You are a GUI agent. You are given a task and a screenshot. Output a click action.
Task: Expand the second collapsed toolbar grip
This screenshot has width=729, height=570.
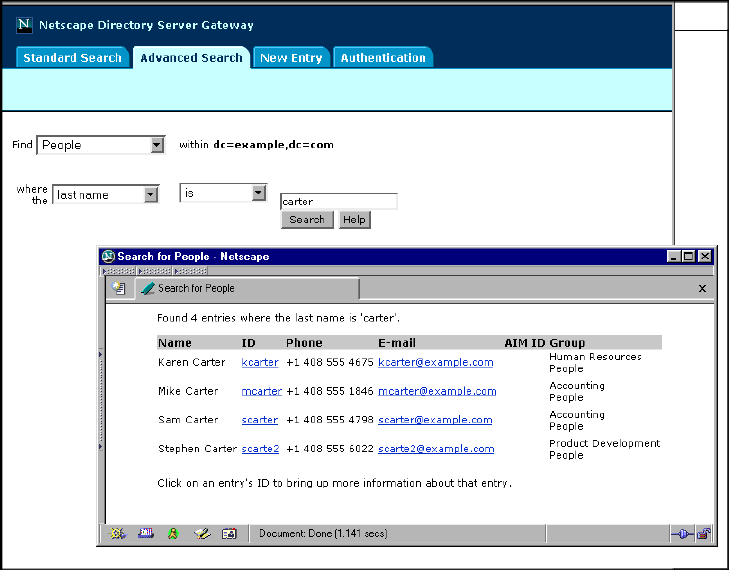tap(155, 271)
